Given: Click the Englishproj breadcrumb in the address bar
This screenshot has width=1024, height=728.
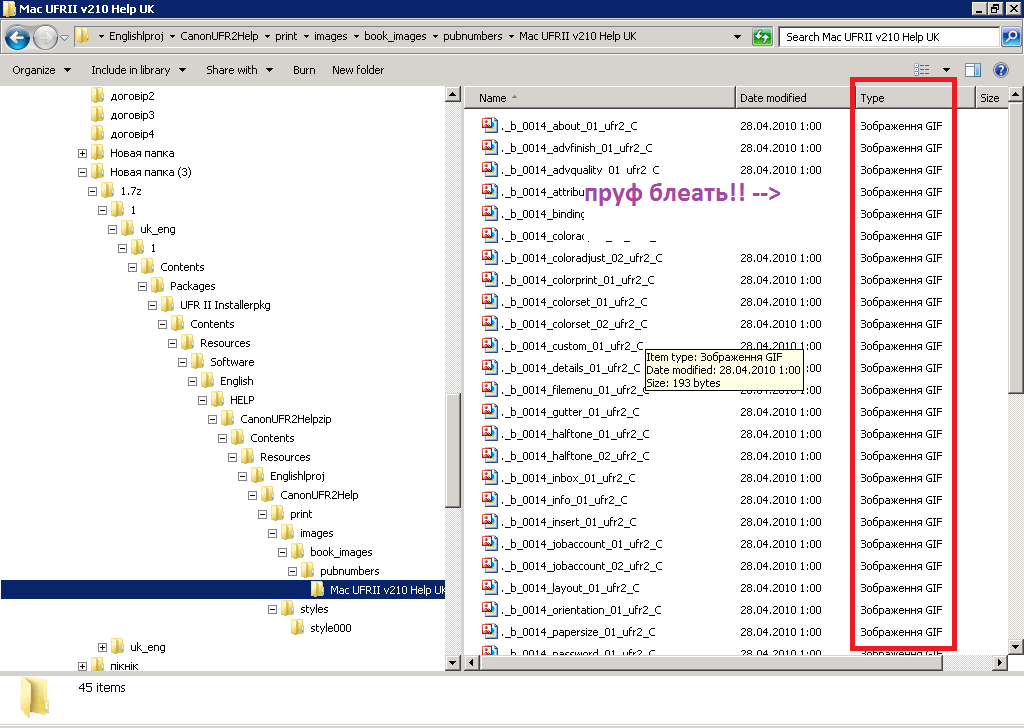Looking at the screenshot, I should (136, 36).
